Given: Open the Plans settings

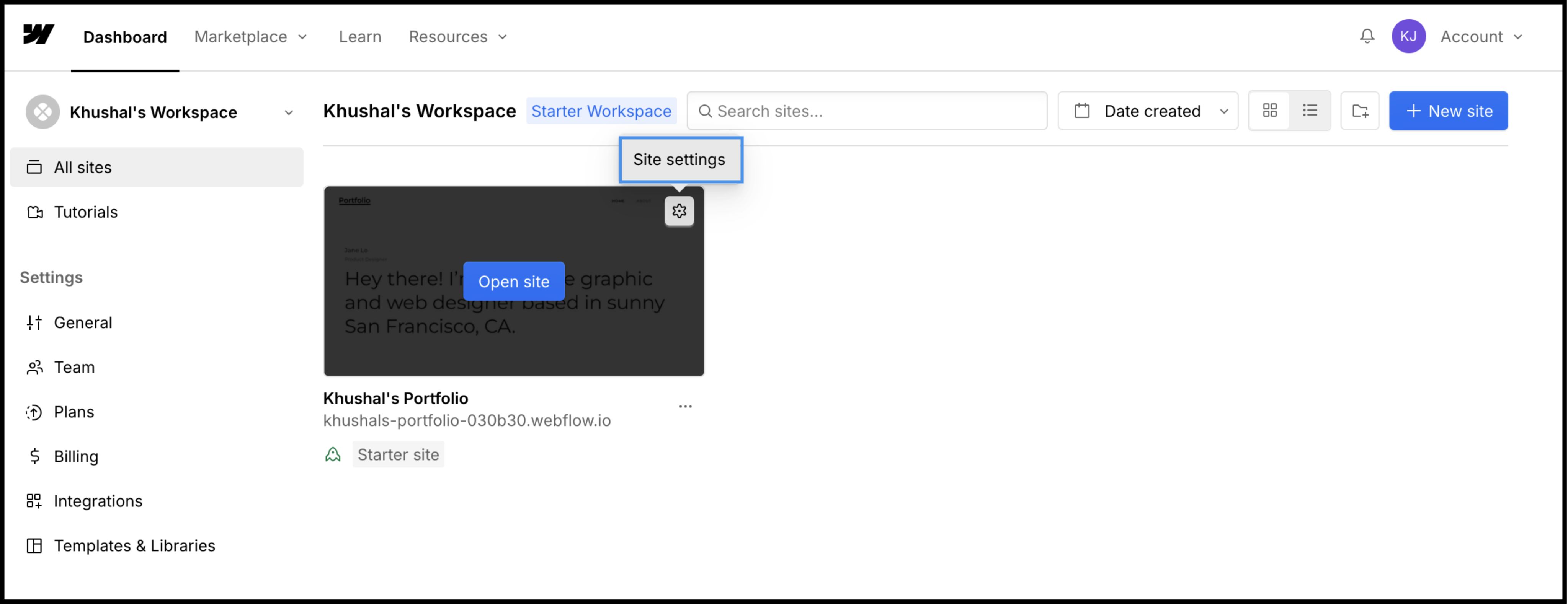Looking at the screenshot, I should (x=74, y=411).
